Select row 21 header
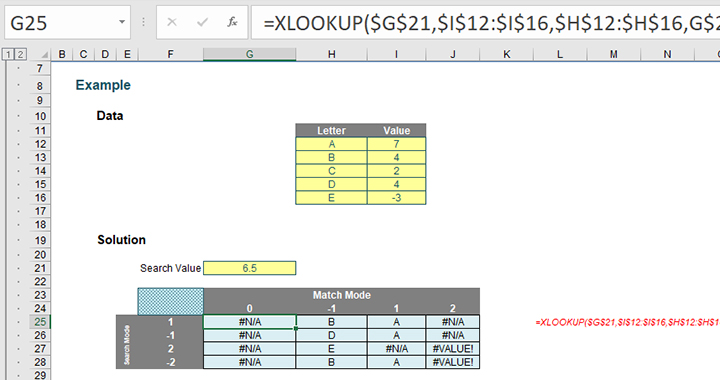 click(40, 268)
